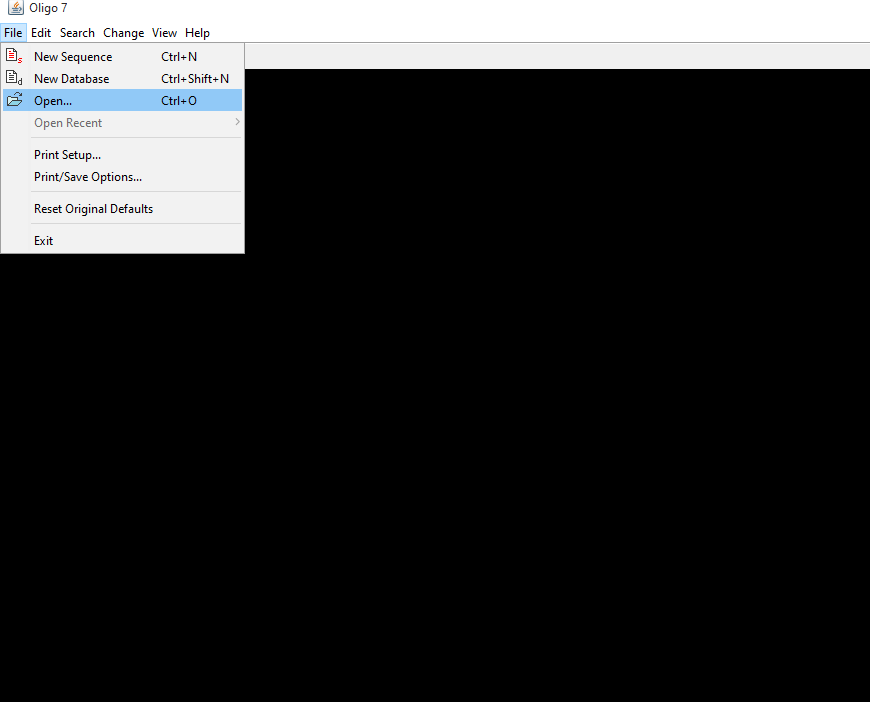Open the Help menu
The width and height of the screenshot is (870, 702).
click(197, 33)
